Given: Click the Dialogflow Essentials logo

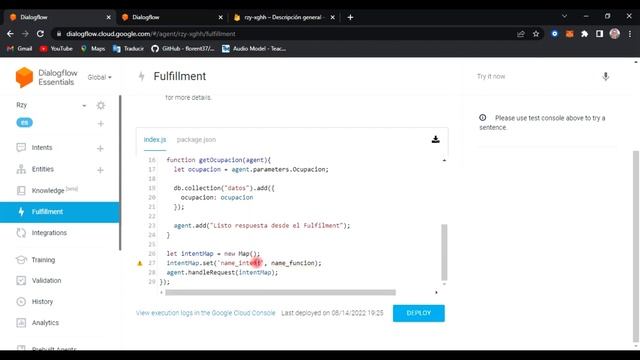Looking at the screenshot, I should [x=46, y=77].
